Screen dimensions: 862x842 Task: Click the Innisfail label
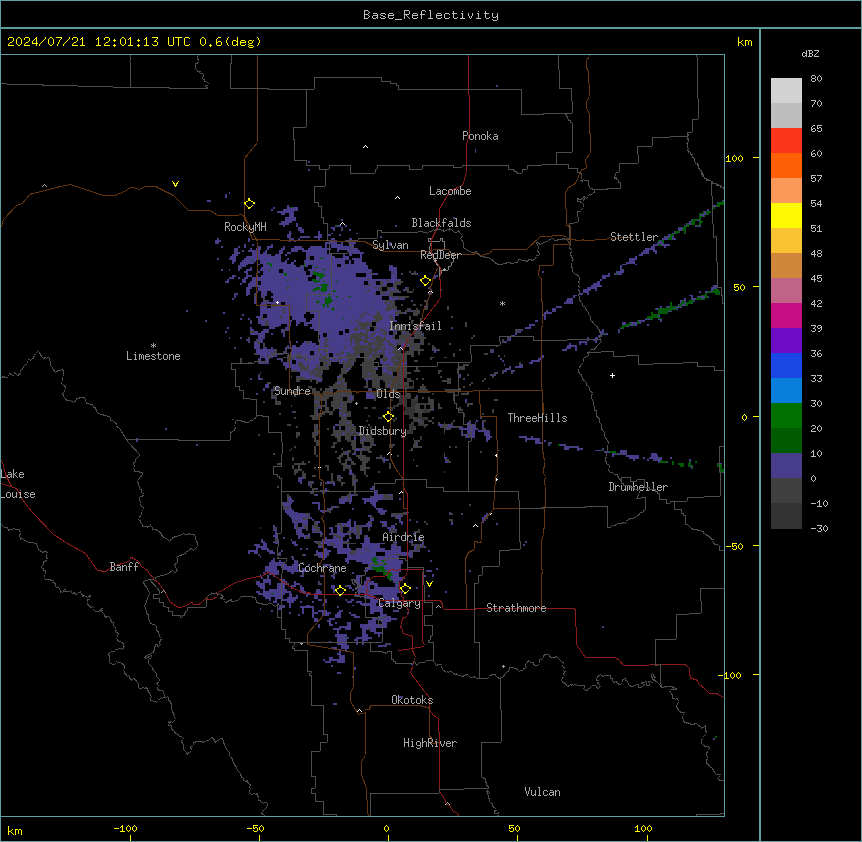click(415, 326)
